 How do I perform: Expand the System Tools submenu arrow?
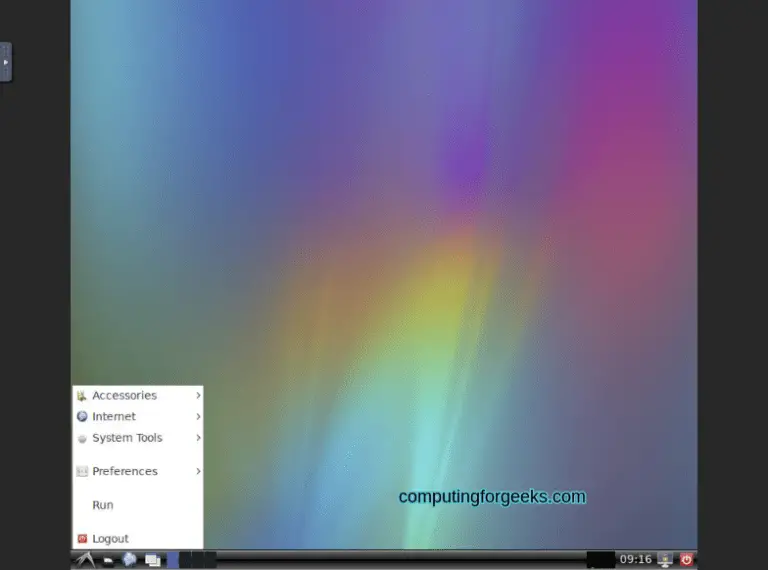tap(198, 438)
